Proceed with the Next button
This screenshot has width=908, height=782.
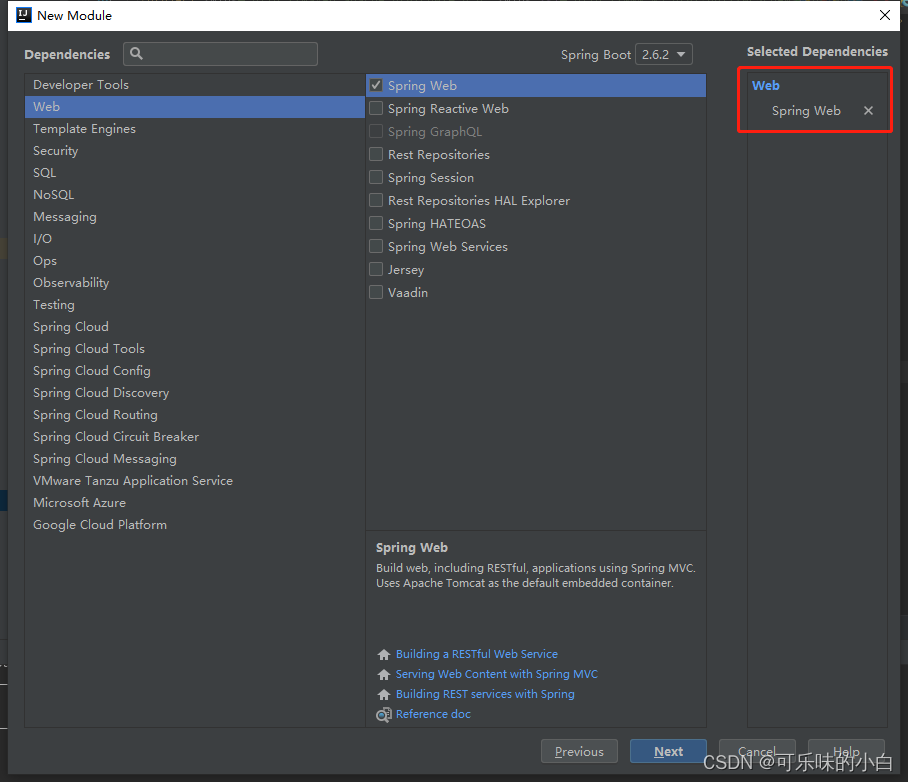tap(668, 751)
